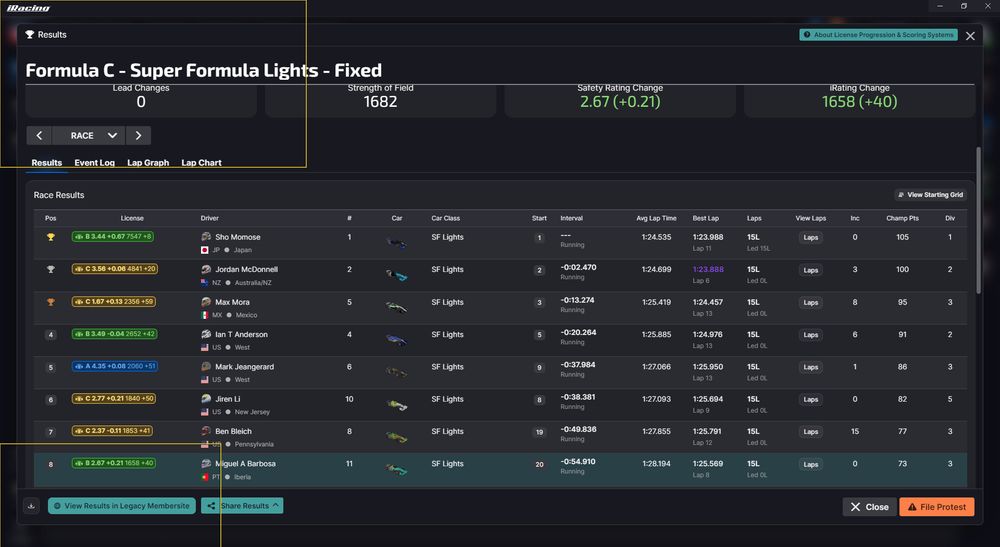
Task: Click Jordan McDonnell's car thumbnail
Action: 397,275
